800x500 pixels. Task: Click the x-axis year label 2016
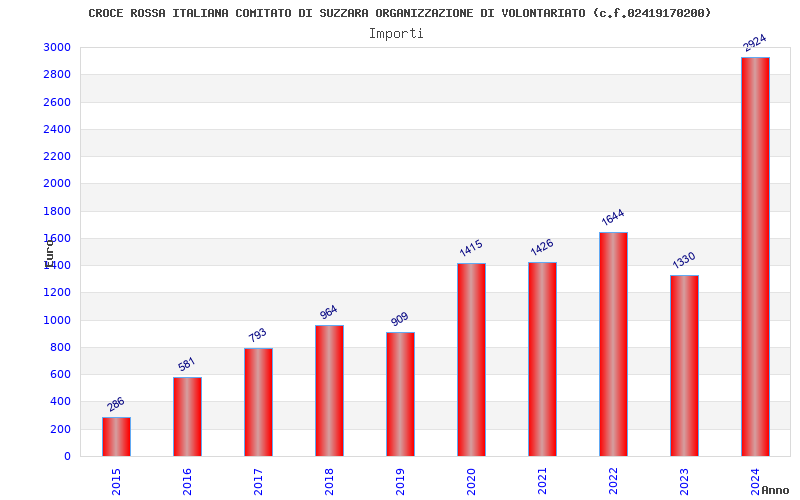[187, 482]
